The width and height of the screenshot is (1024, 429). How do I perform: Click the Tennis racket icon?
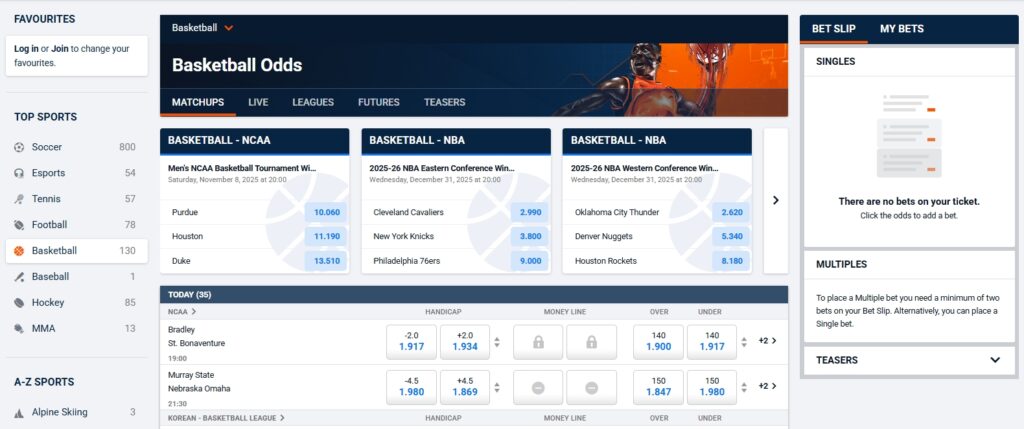(19, 199)
